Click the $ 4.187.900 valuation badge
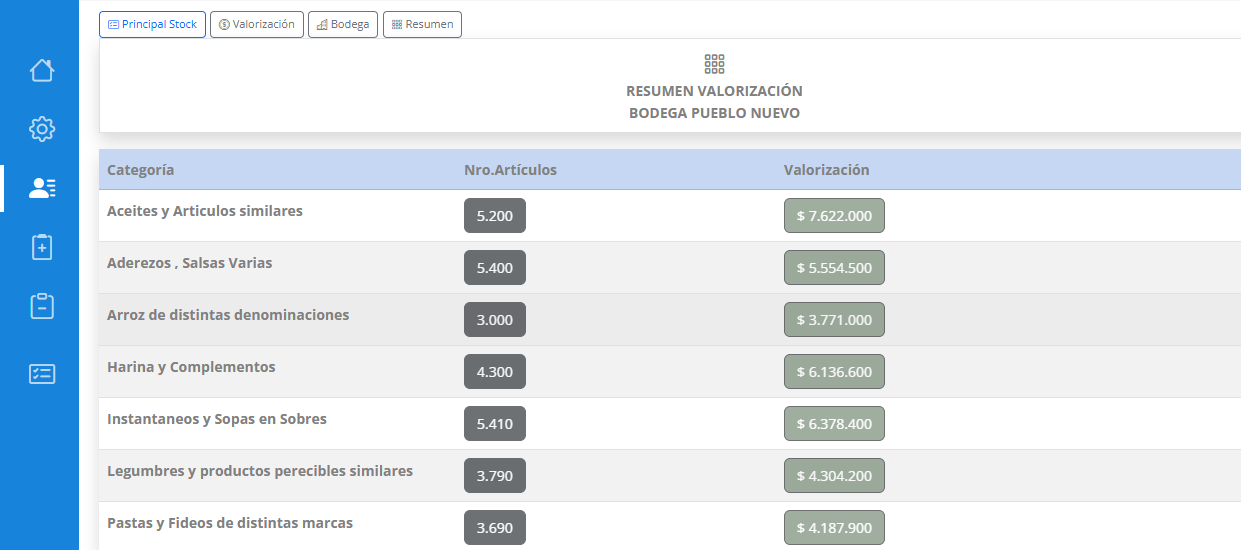 point(834,528)
